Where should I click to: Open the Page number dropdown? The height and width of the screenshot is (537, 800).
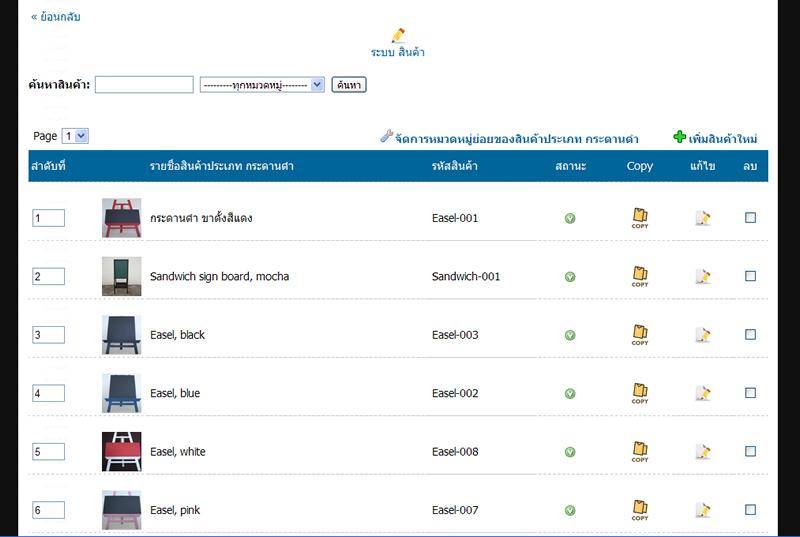point(75,136)
